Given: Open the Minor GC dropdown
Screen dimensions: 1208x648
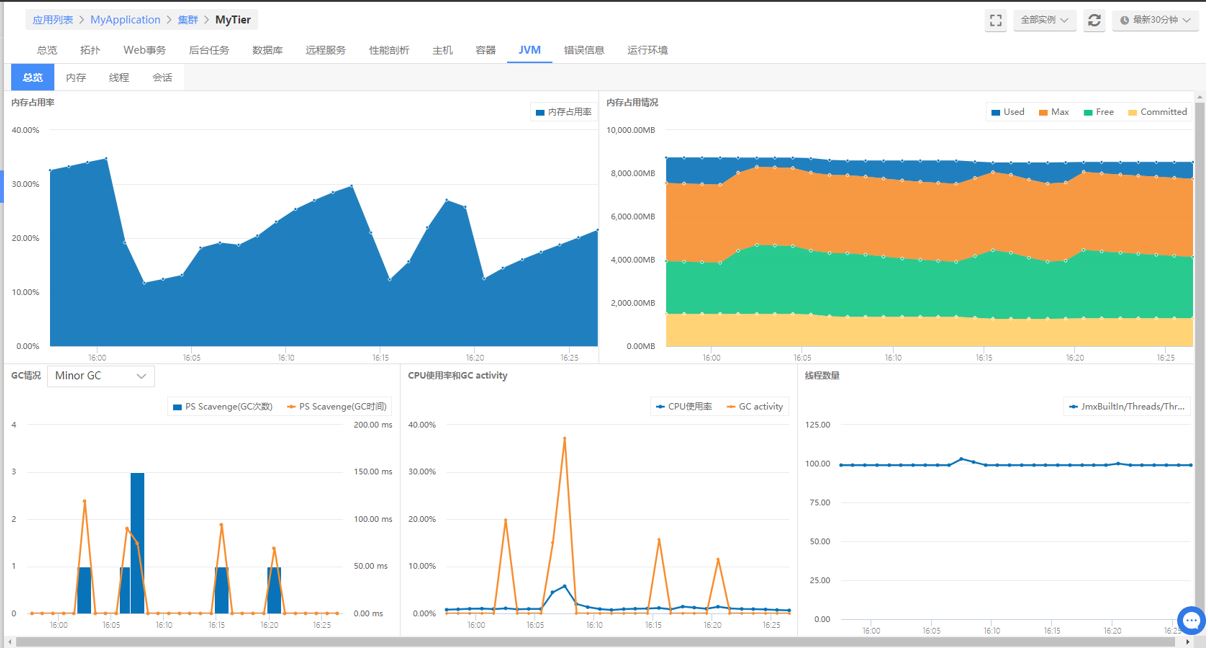Looking at the screenshot, I should [x=101, y=376].
